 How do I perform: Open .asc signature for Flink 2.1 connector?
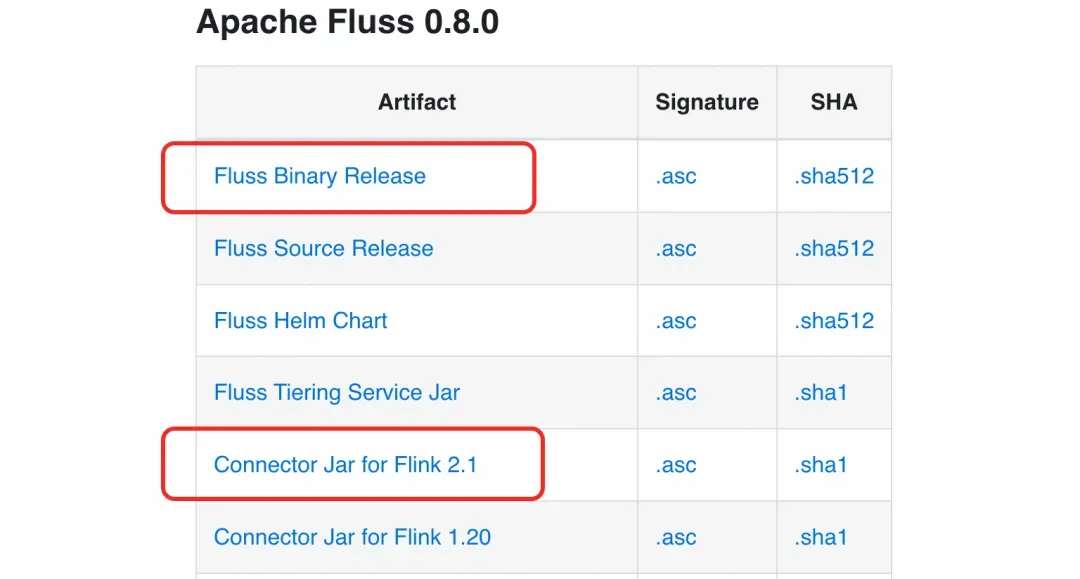point(676,465)
